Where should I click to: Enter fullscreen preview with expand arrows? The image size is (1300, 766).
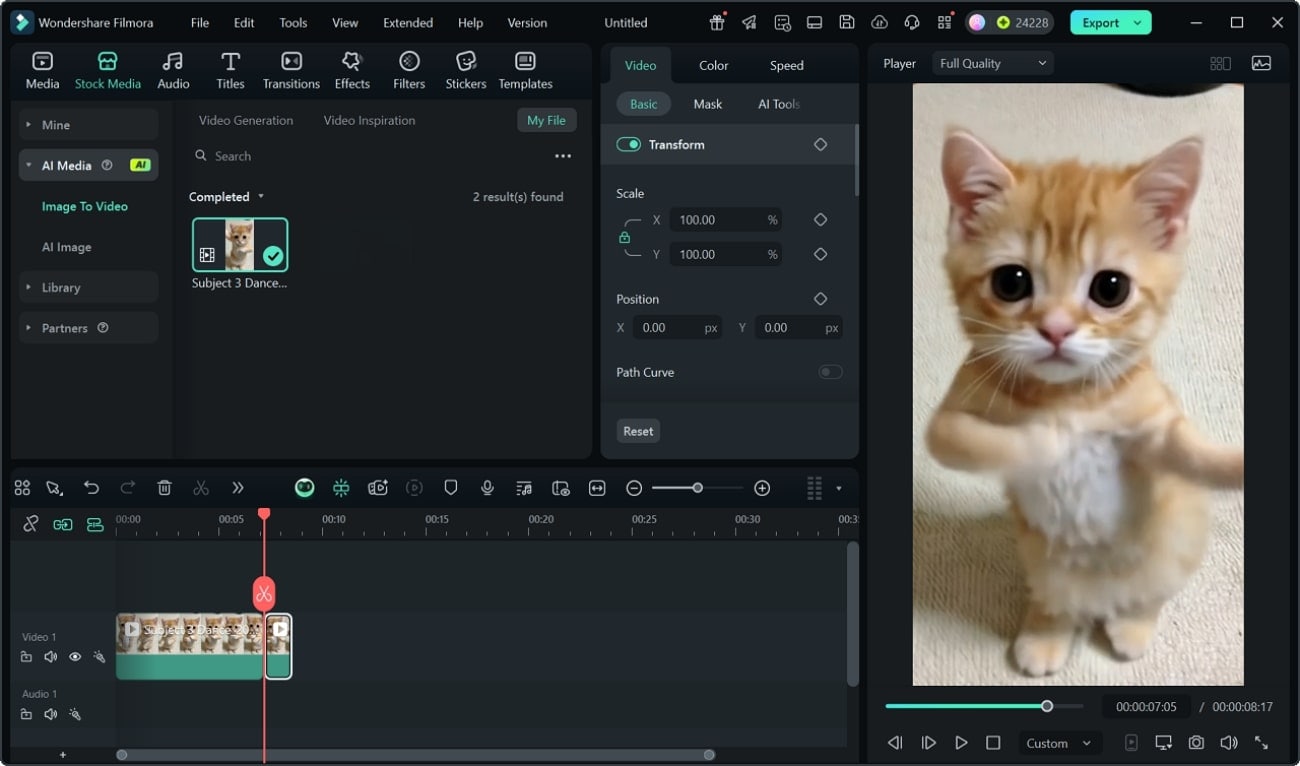point(1262,743)
